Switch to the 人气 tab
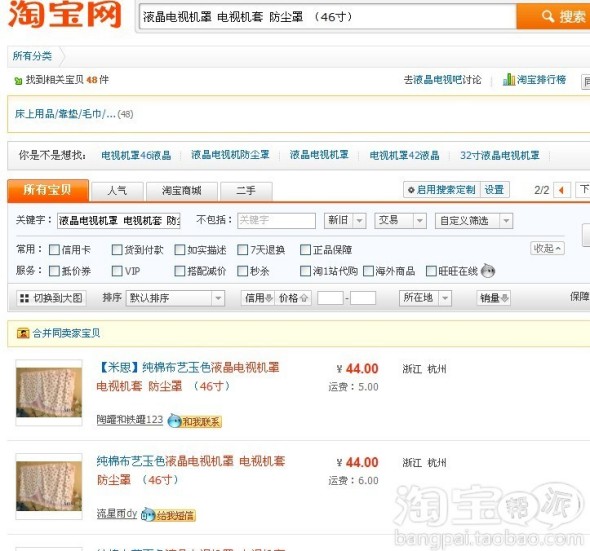The image size is (590, 551). (x=117, y=190)
